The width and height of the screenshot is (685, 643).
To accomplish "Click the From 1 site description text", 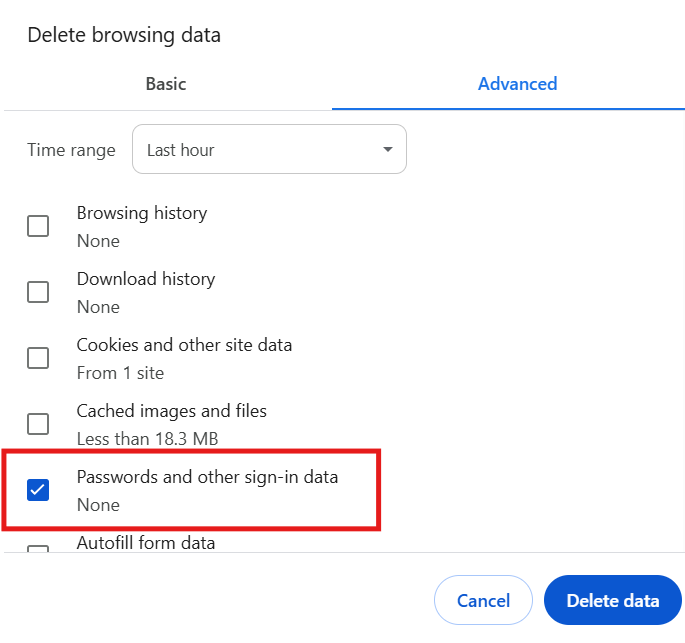I will [121, 373].
